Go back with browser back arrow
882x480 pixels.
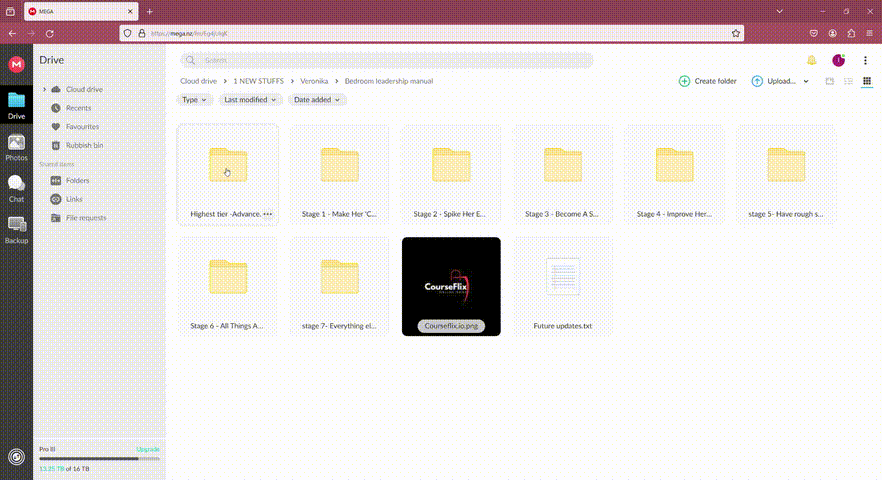tap(12, 34)
